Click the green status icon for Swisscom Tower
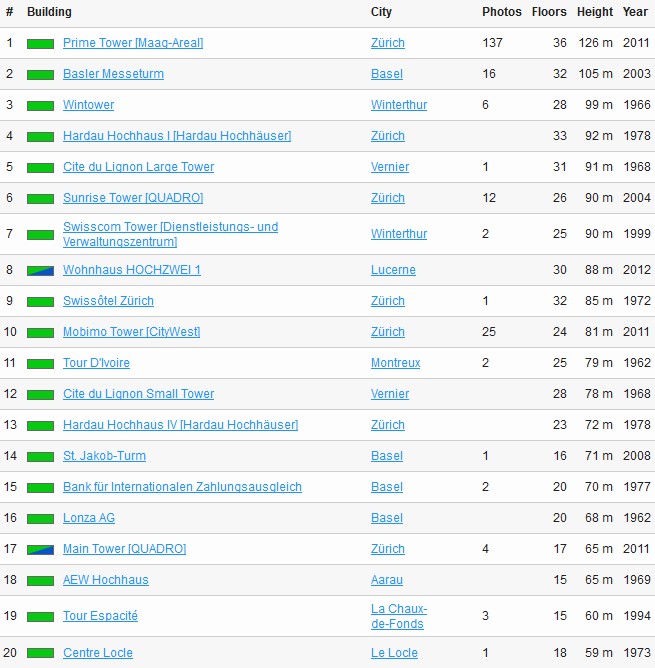 pyautogui.click(x=40, y=235)
